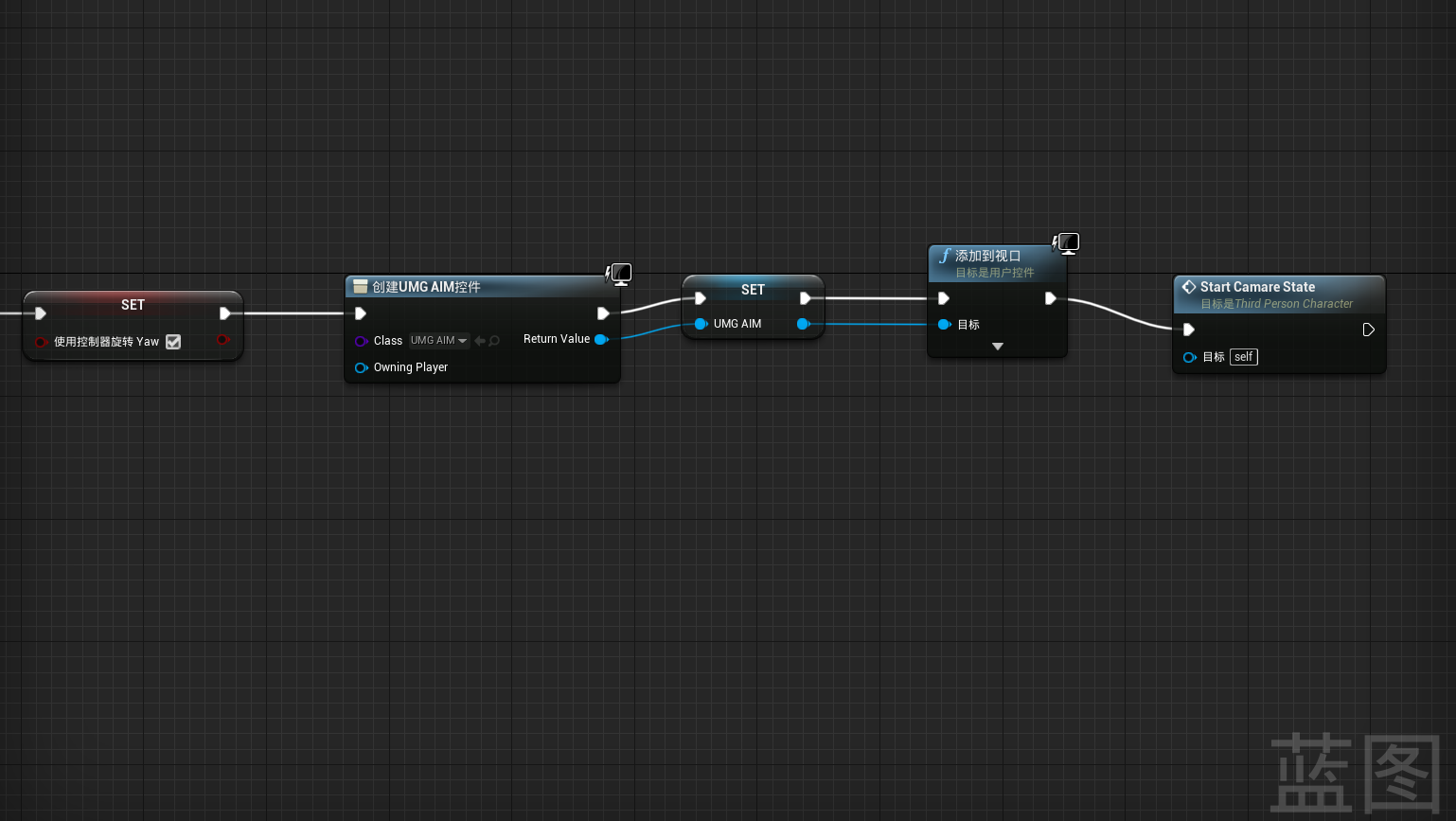Click client-only monitor icon on 创建UMG AIM控件 node

[619, 275]
